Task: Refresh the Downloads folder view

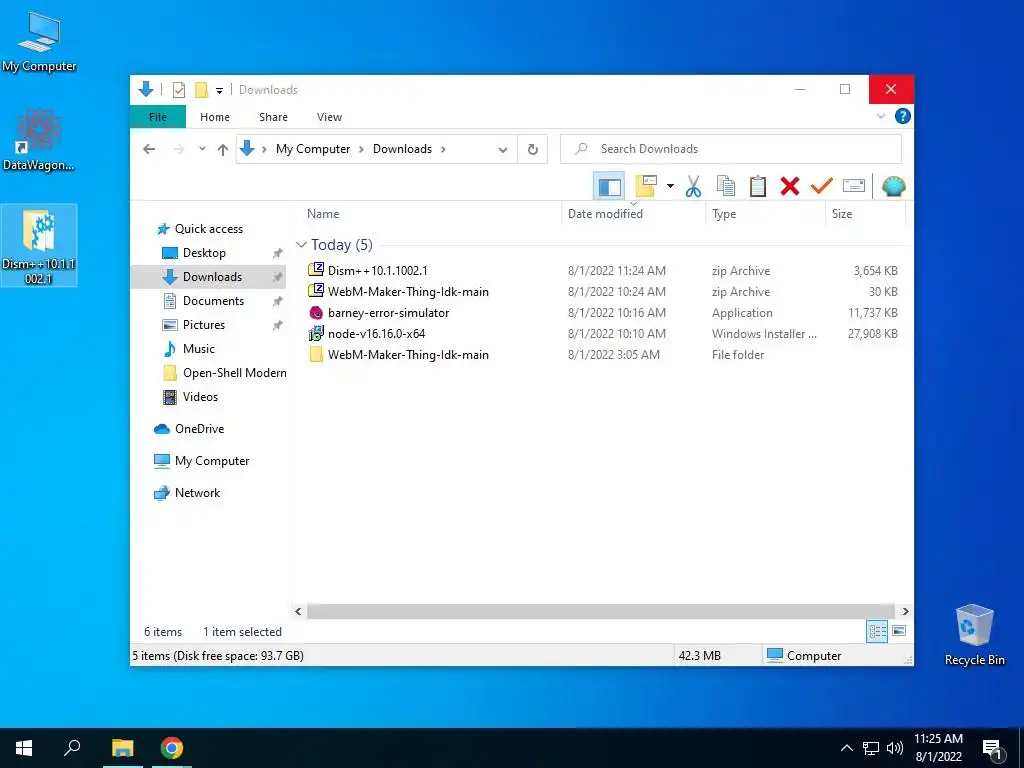Action: [533, 150]
